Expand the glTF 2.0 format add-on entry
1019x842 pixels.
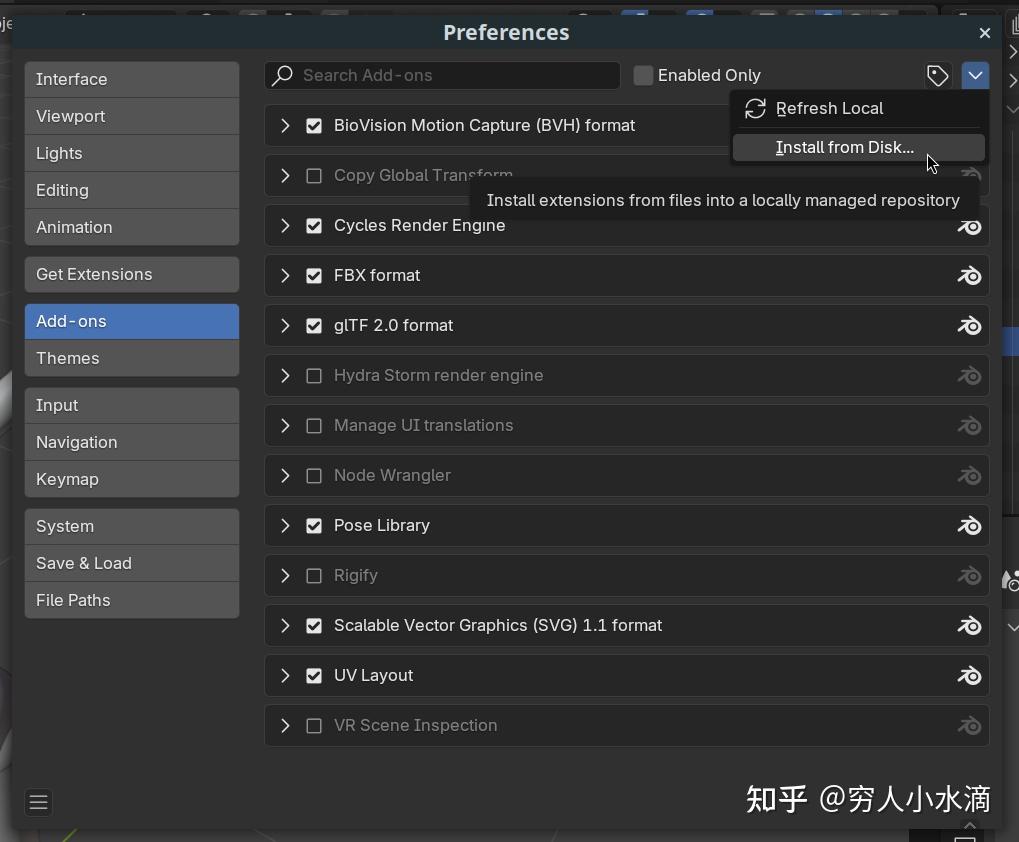(285, 326)
